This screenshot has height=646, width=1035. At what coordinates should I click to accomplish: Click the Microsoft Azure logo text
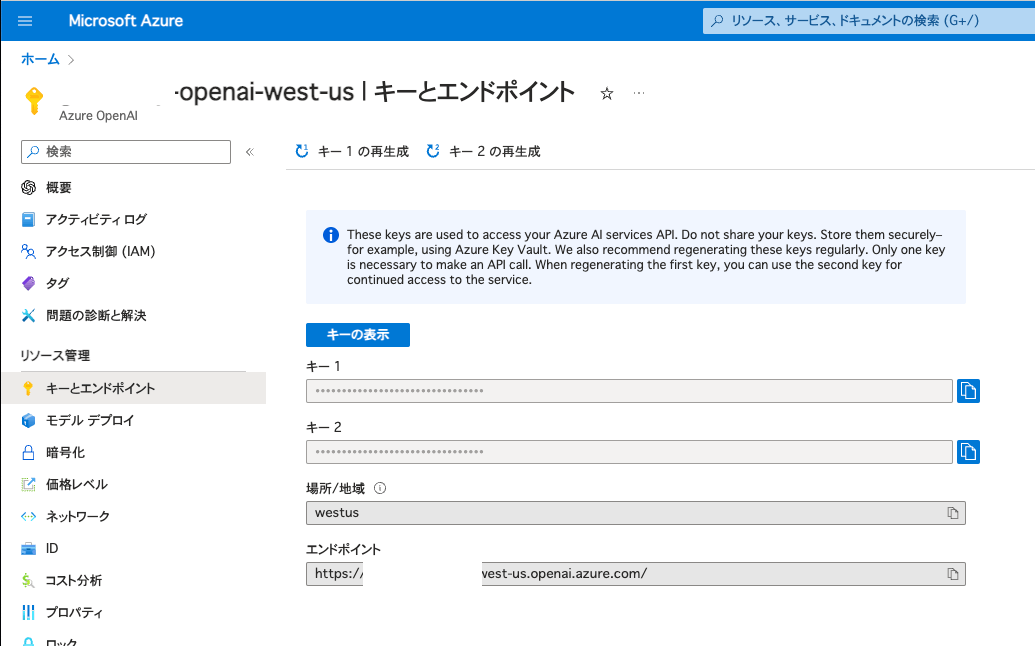coord(125,20)
